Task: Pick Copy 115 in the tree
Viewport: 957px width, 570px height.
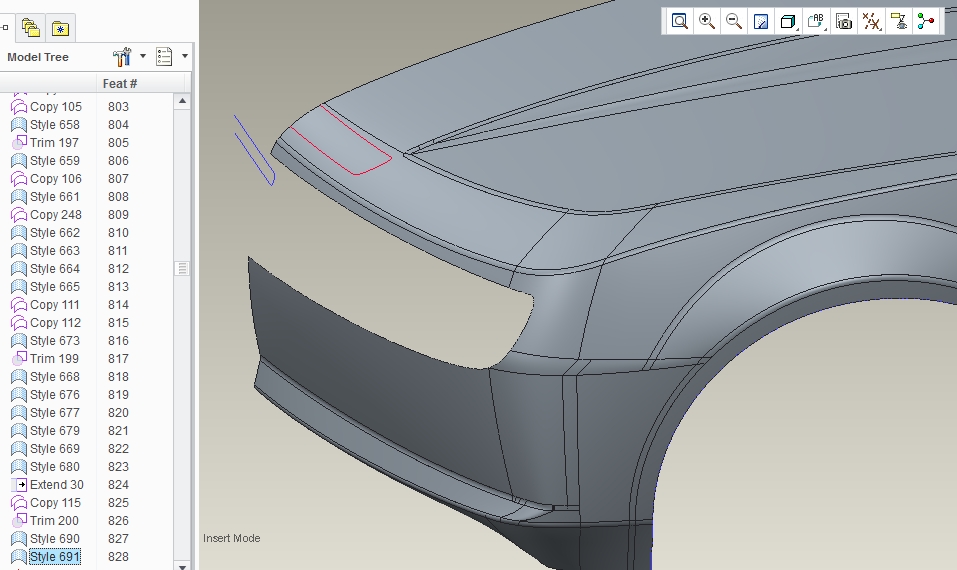Action: point(55,503)
